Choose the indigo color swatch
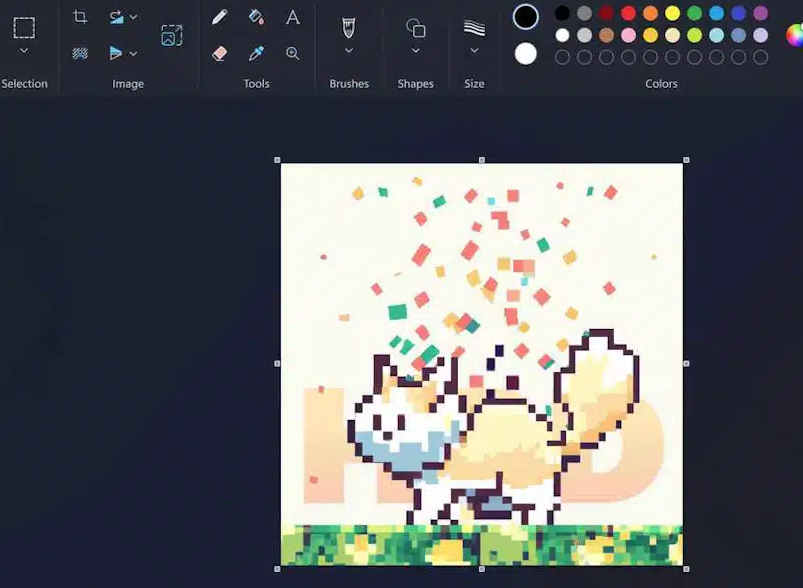Screen dimensions: 803x588 [x=738, y=13]
